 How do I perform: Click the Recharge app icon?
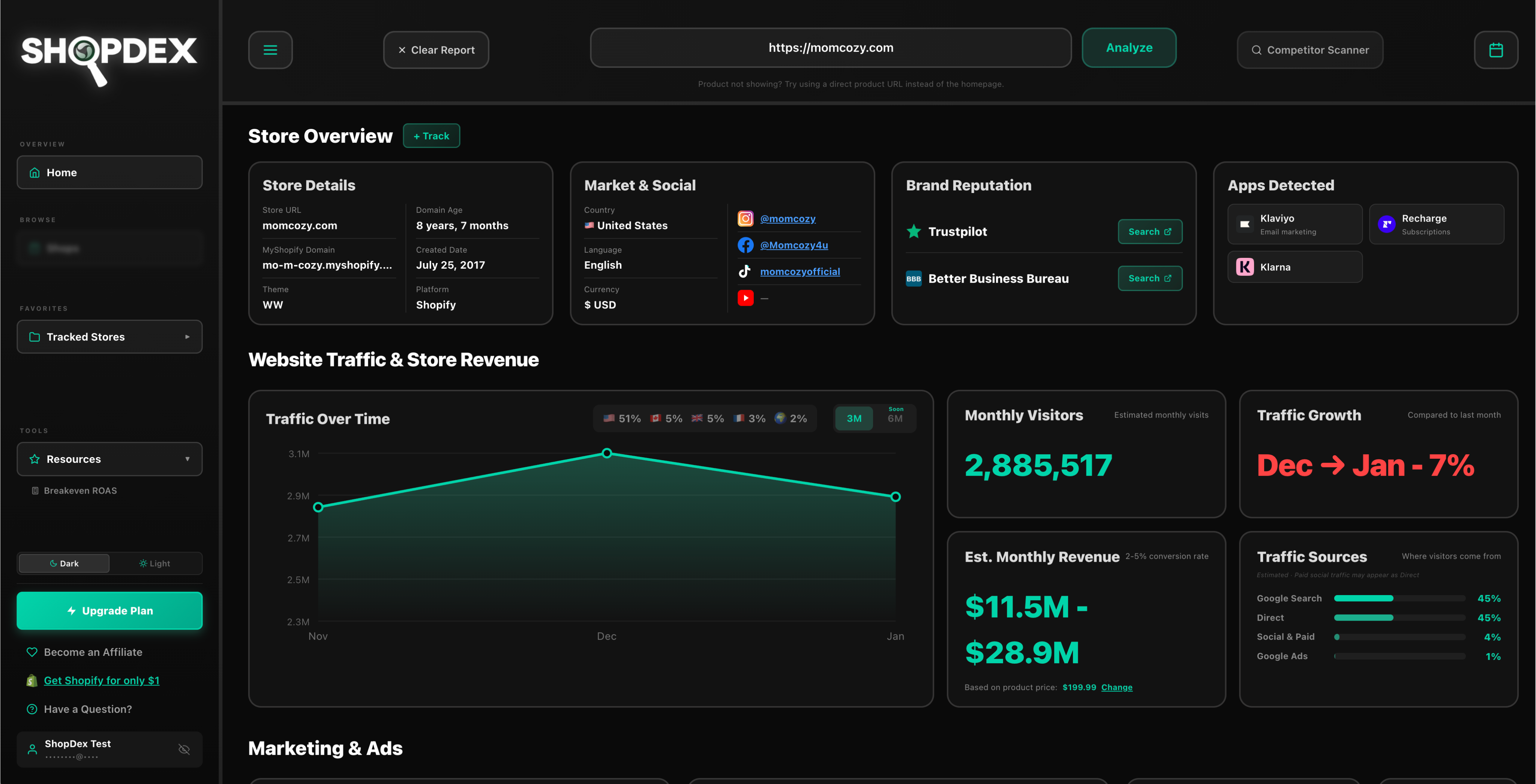point(1386,224)
